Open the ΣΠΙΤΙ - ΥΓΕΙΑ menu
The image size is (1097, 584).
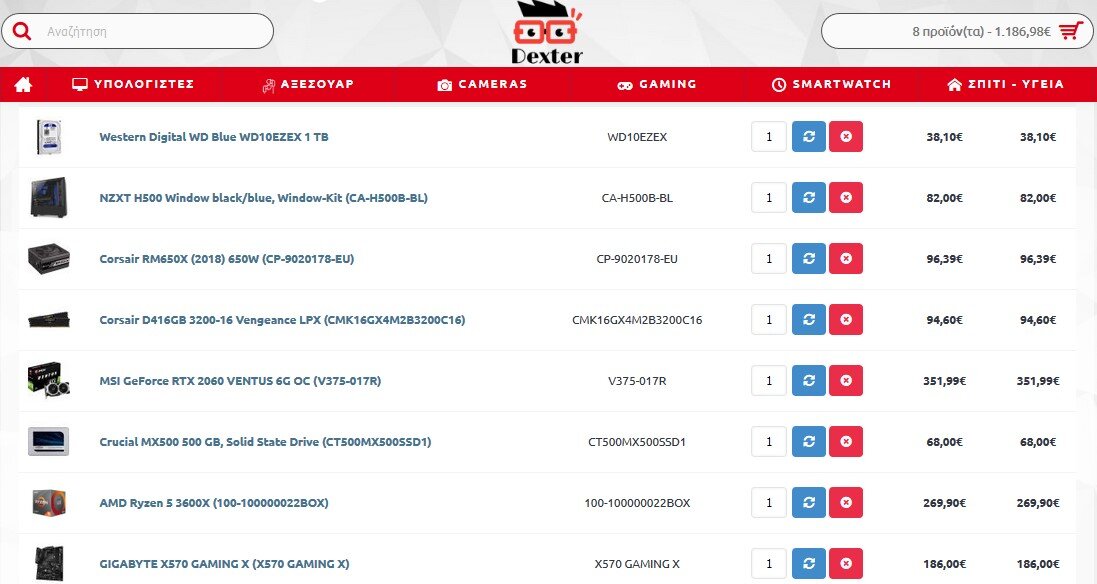(x=1005, y=85)
